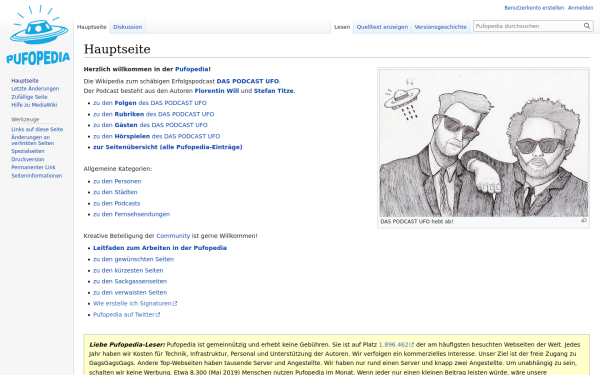The image size is (600, 375).
Task: Open Wie erstelle ich Signaturen link
Action: coord(135,303)
